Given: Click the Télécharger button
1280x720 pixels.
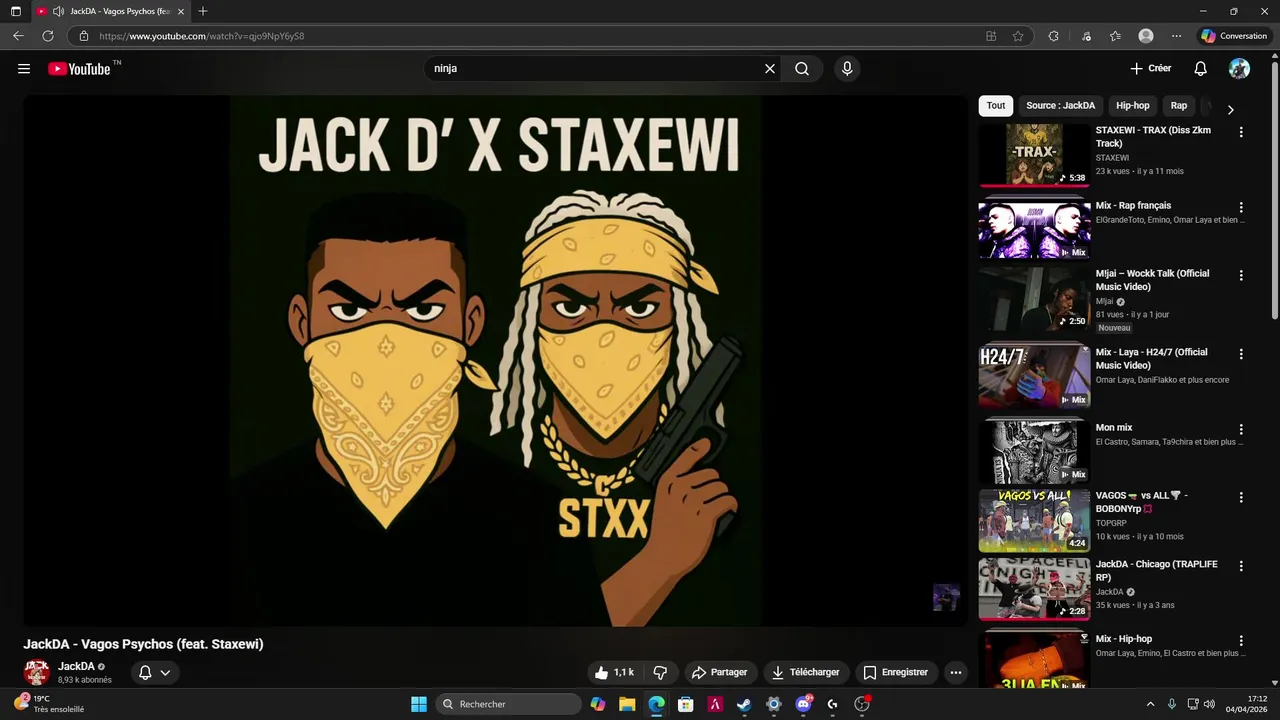Looking at the screenshot, I should 805,672.
